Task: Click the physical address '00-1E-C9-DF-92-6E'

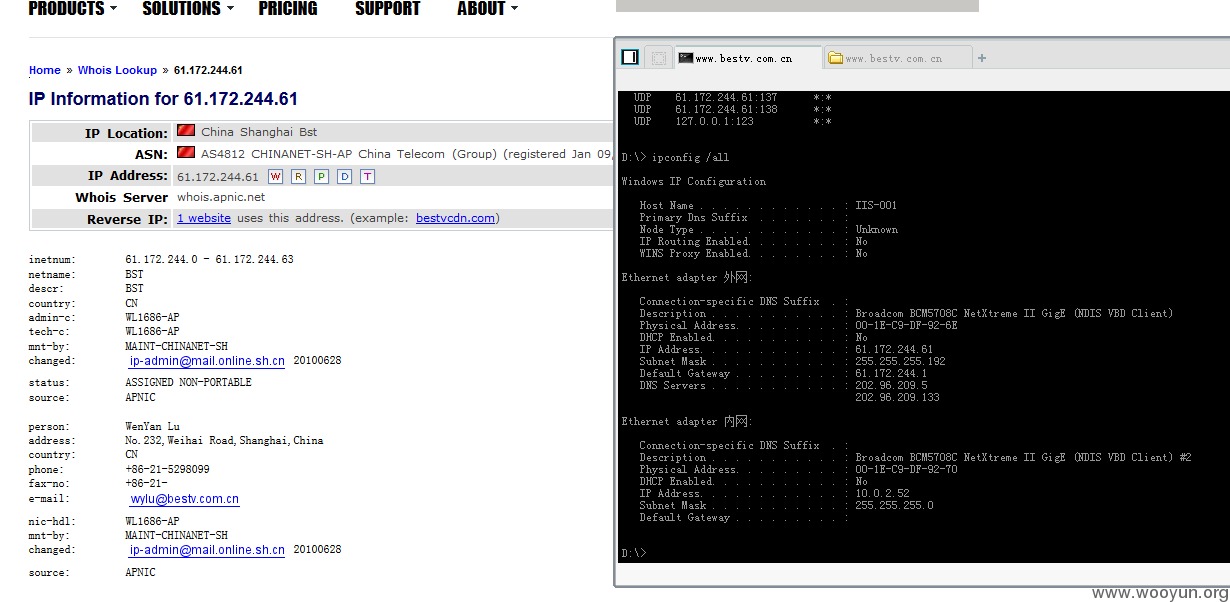Action: coord(906,326)
